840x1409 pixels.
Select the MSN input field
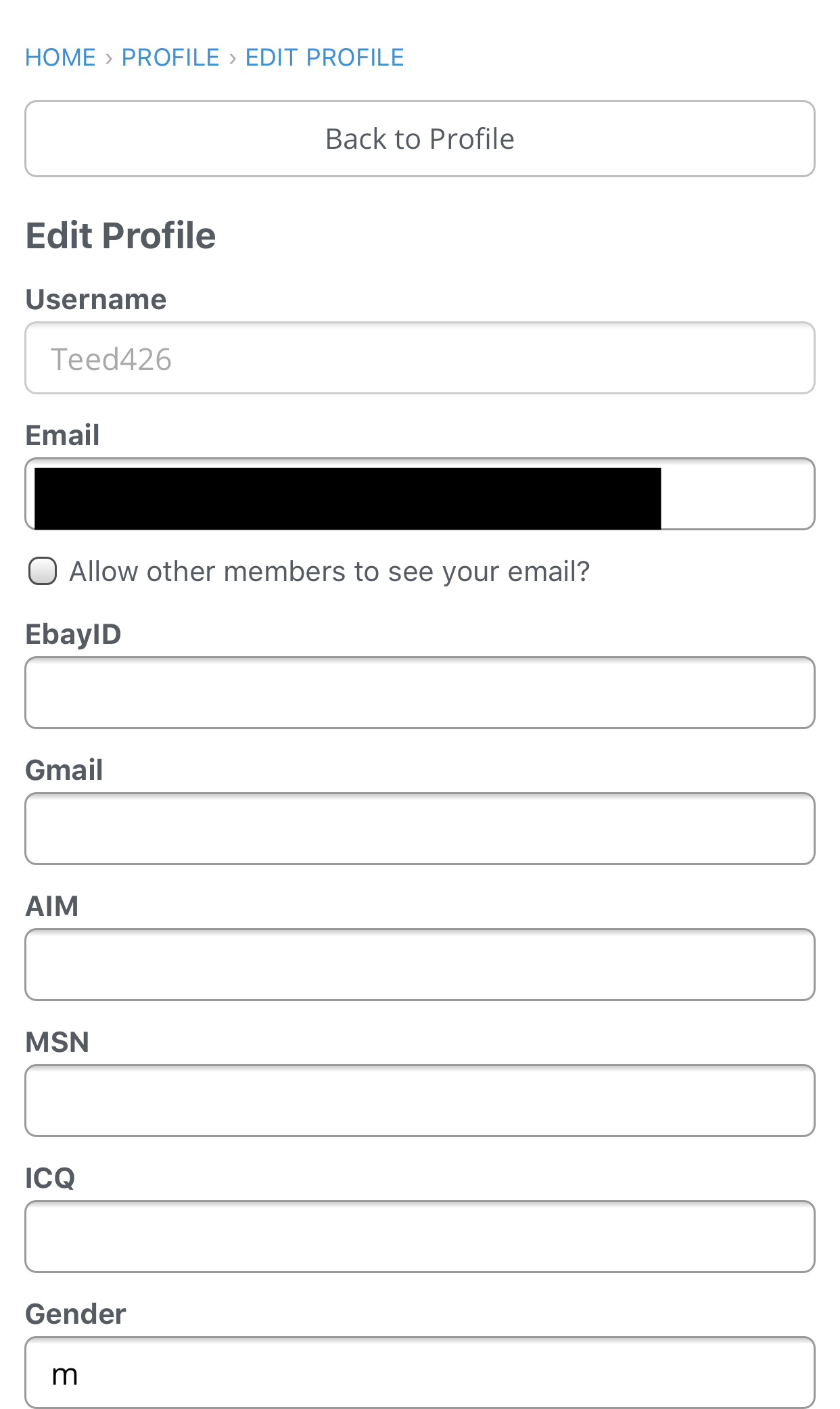tap(420, 1101)
